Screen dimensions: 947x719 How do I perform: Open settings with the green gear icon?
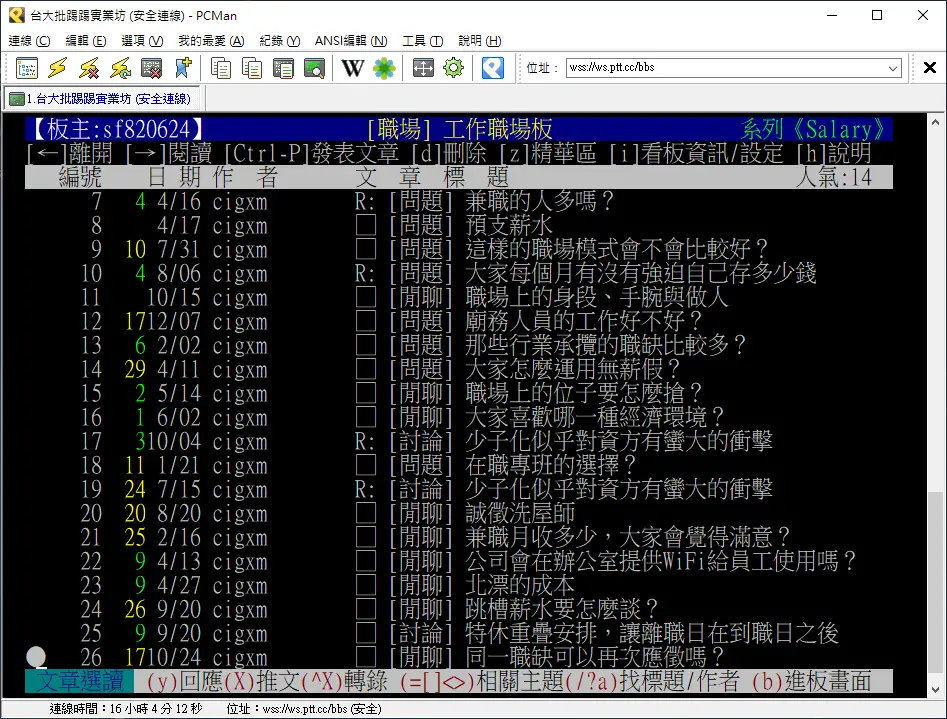(453, 68)
